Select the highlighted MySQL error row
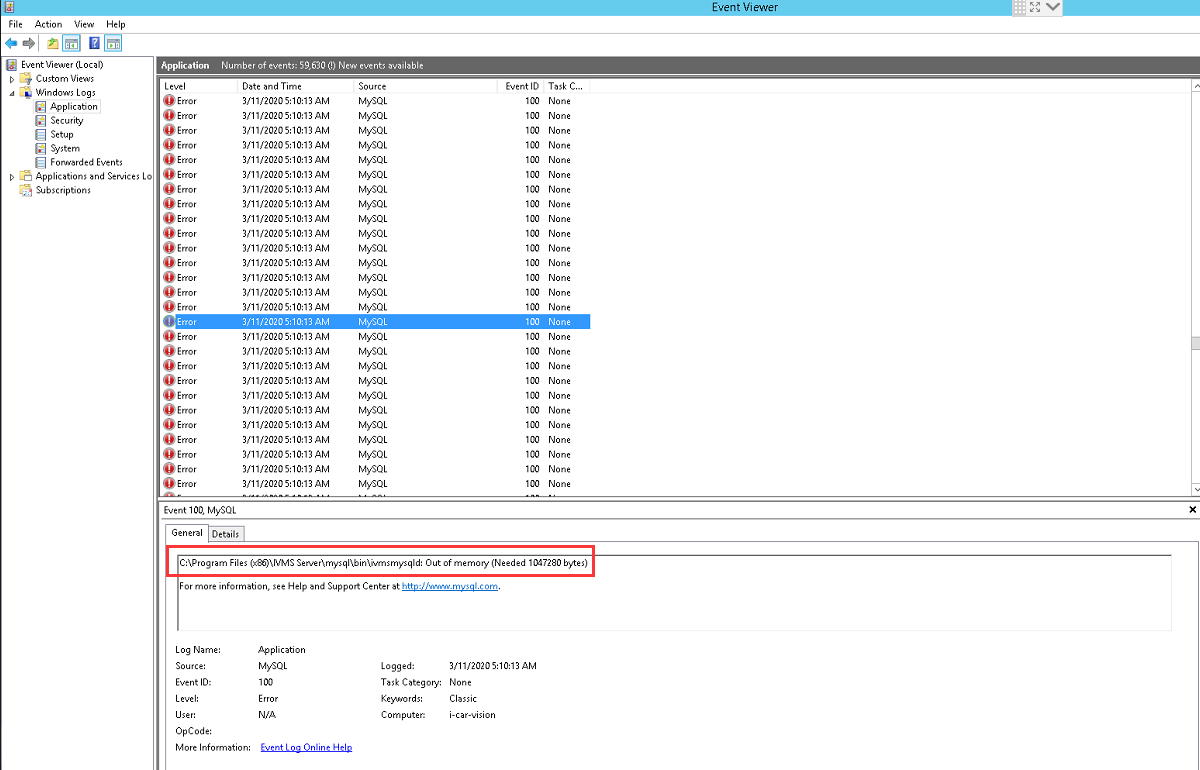 [x=375, y=322]
